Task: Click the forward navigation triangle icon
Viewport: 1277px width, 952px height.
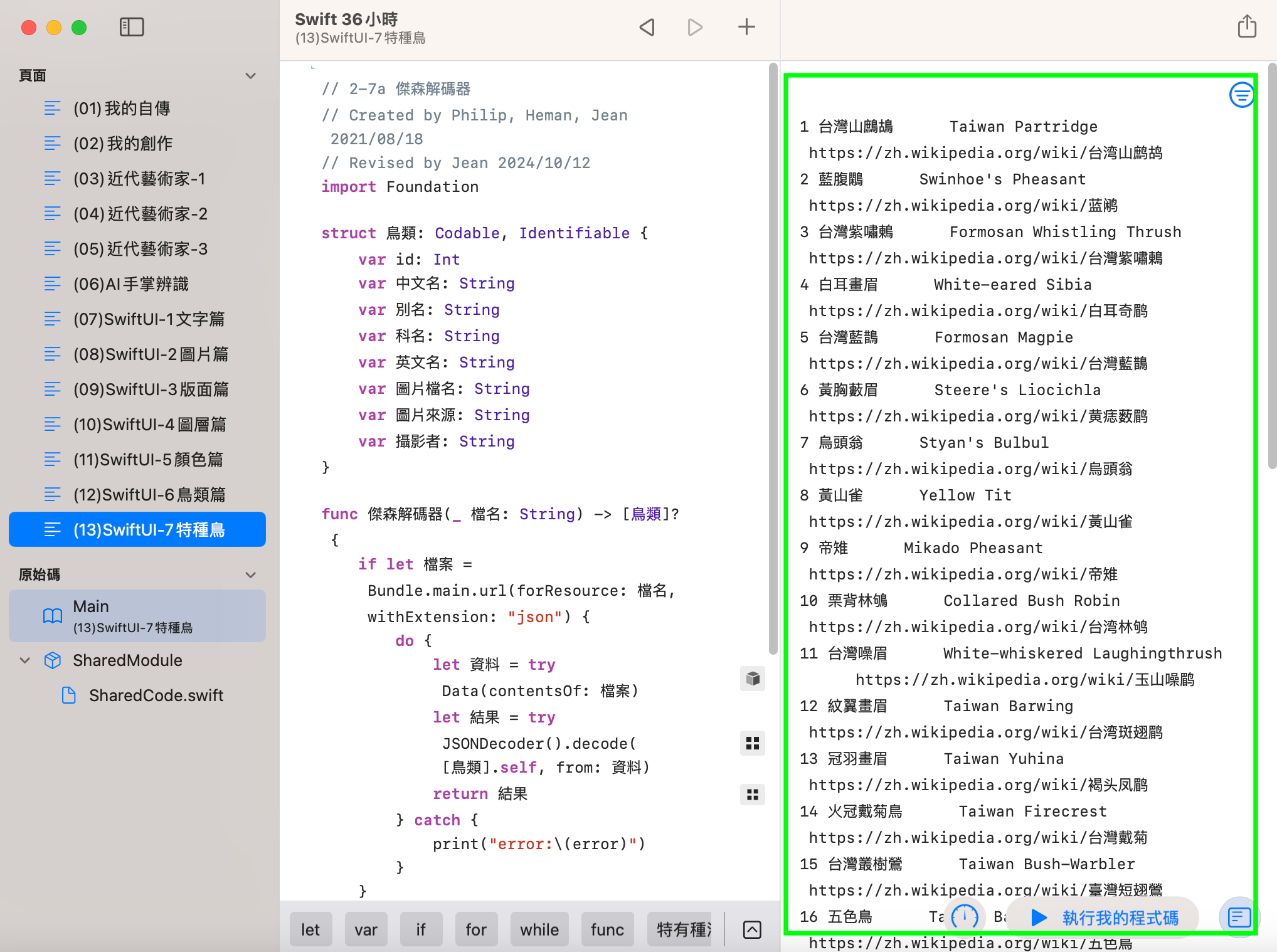Action: (x=695, y=27)
